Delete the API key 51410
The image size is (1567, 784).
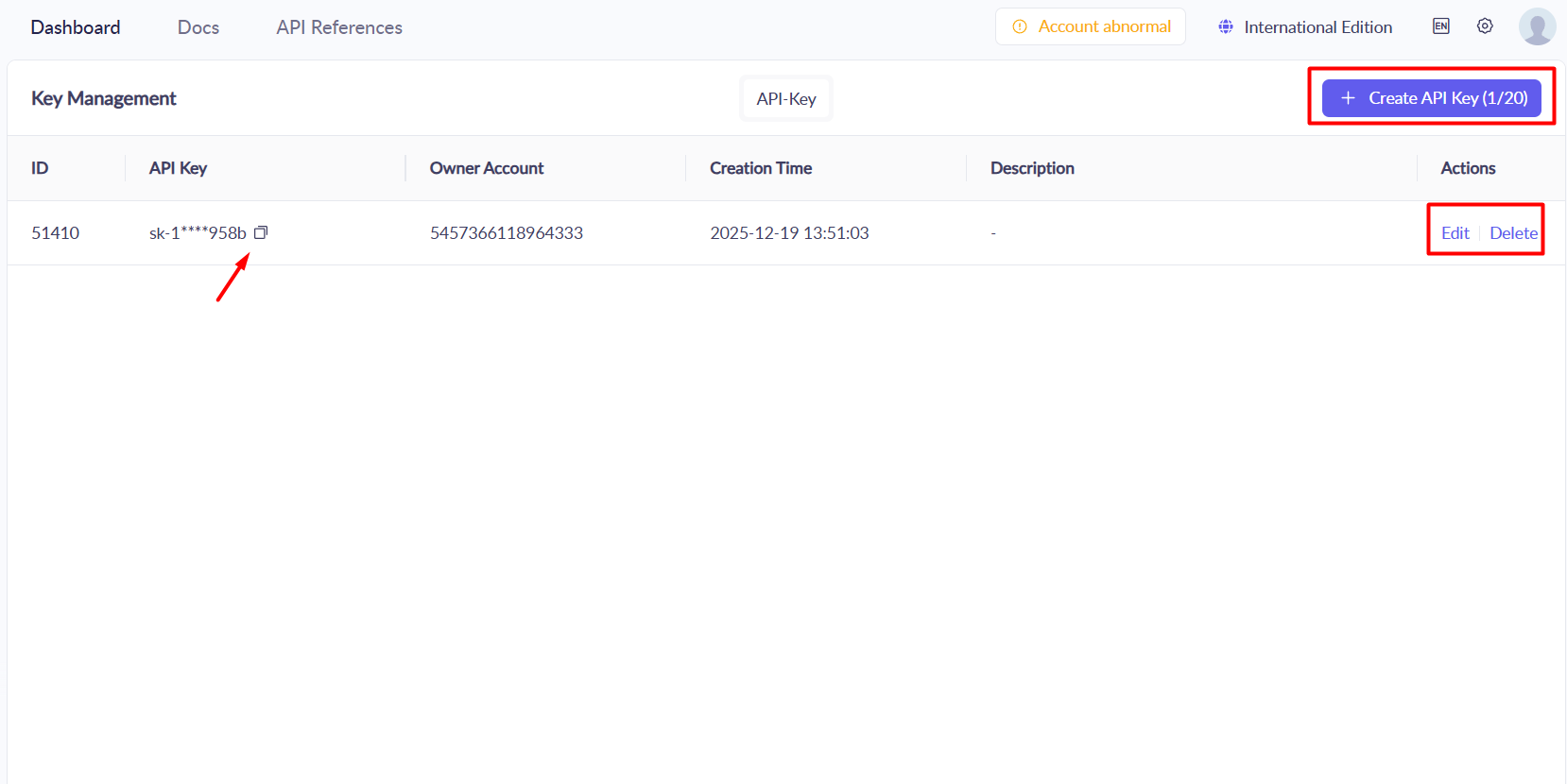1513,233
